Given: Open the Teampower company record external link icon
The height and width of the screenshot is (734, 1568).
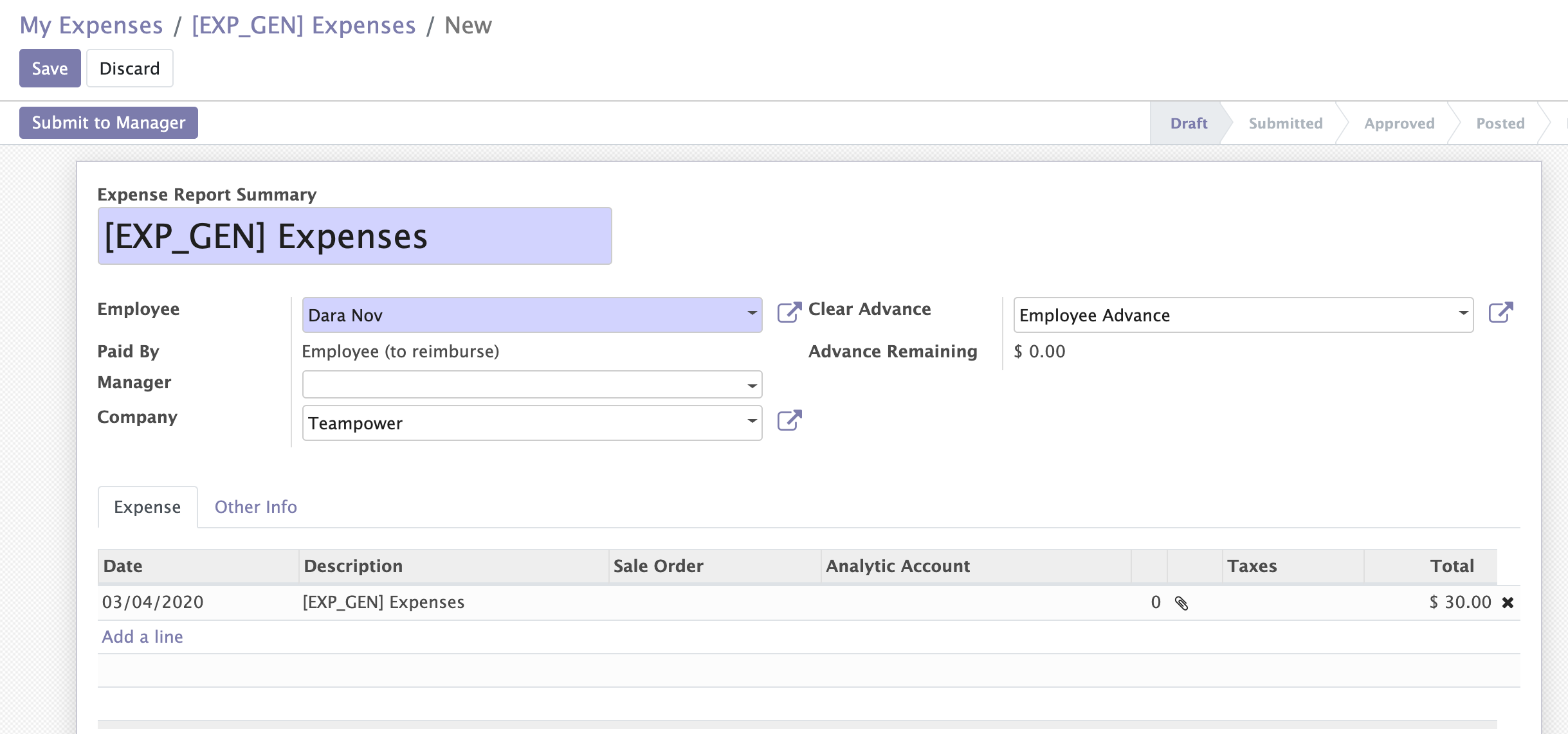Looking at the screenshot, I should click(x=790, y=421).
